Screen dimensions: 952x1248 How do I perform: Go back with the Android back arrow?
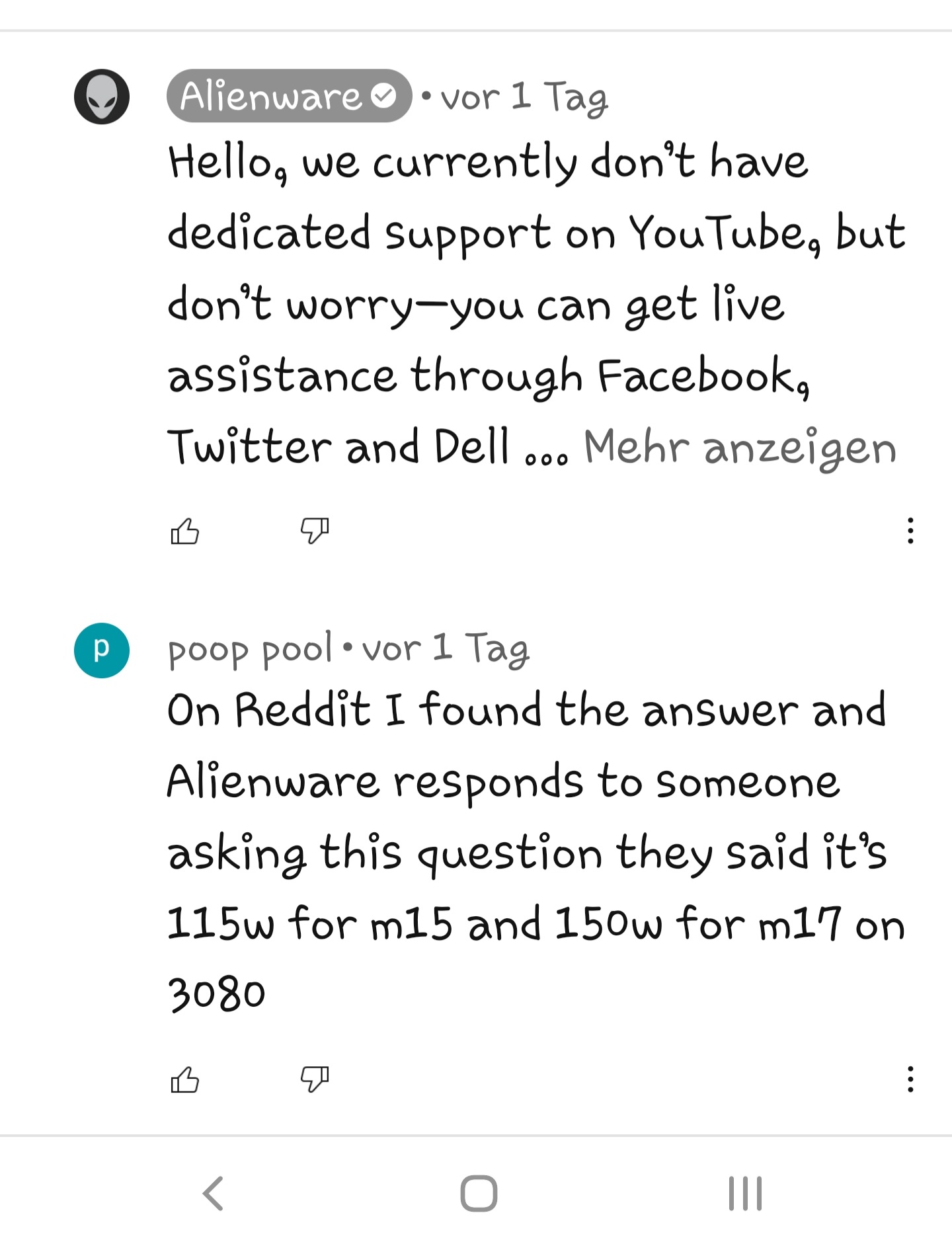(x=213, y=1193)
